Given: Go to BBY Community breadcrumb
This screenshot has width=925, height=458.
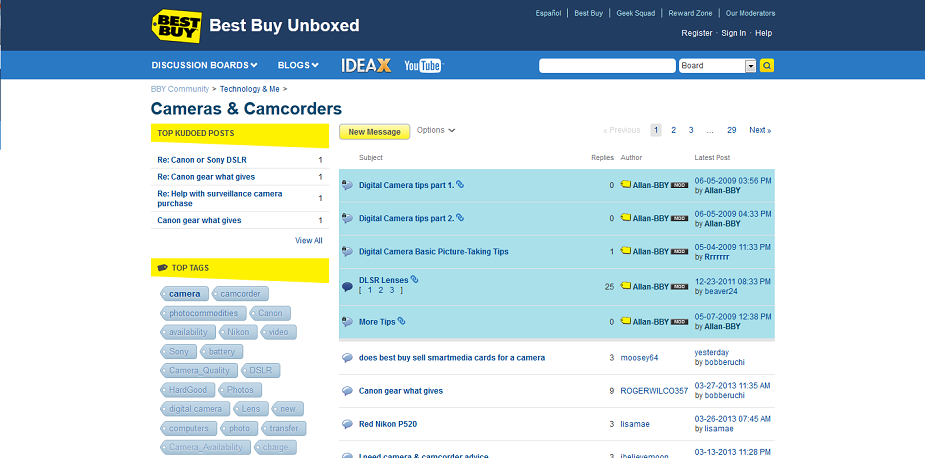Looking at the screenshot, I should click(x=180, y=89).
